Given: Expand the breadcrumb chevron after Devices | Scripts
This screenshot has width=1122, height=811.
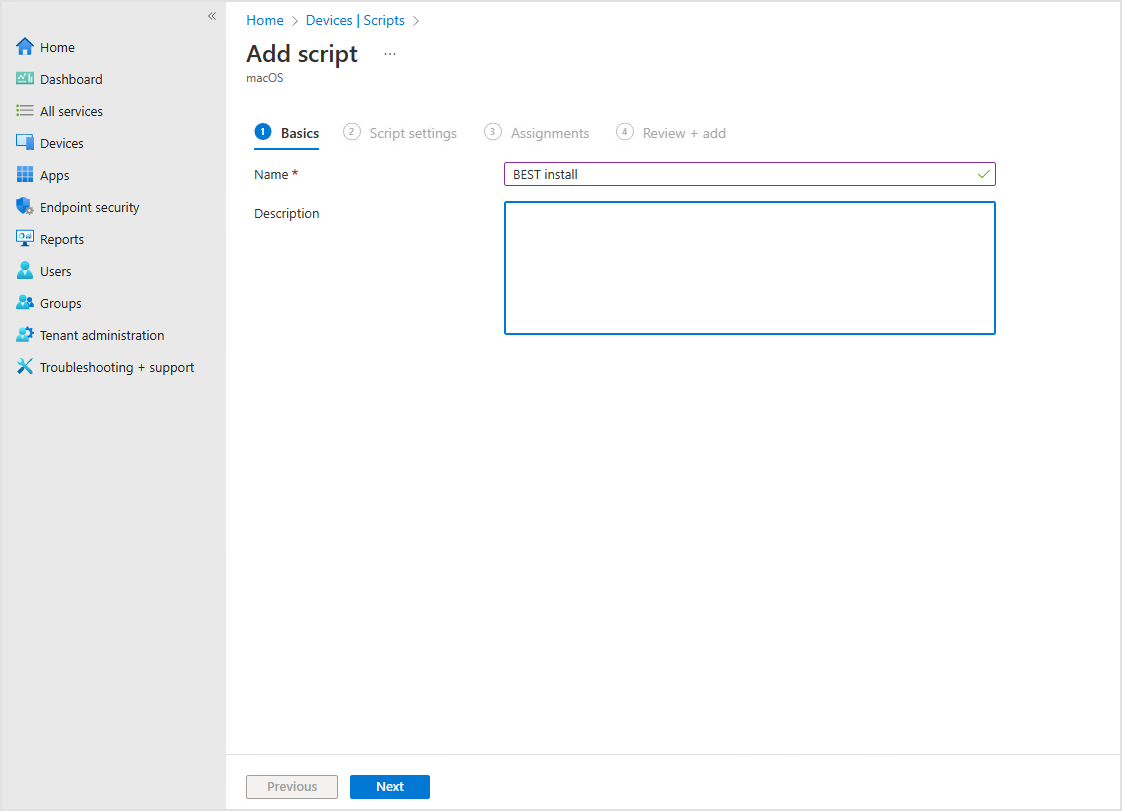Looking at the screenshot, I should point(416,20).
